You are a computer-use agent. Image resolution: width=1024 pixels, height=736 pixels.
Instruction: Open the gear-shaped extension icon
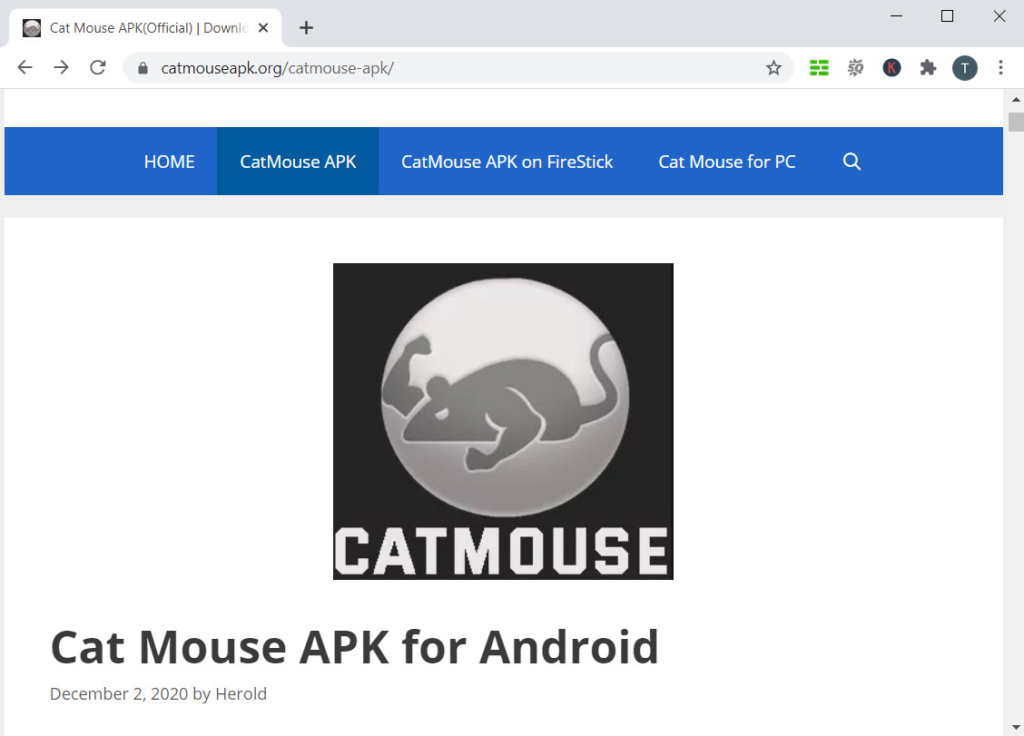coord(856,68)
